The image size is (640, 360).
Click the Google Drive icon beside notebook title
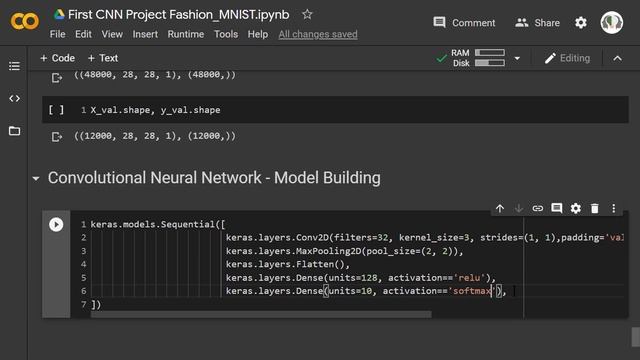pos(59,15)
